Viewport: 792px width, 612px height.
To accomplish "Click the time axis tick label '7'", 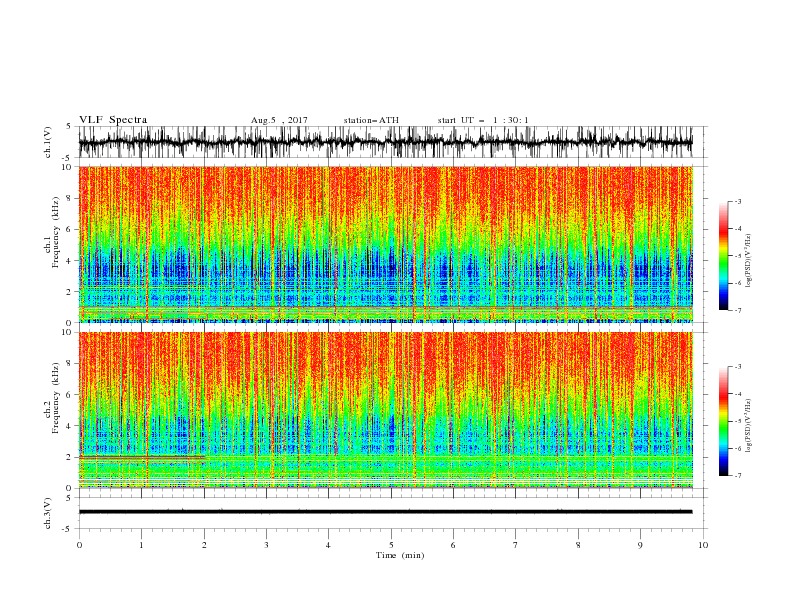I will click(x=516, y=545).
